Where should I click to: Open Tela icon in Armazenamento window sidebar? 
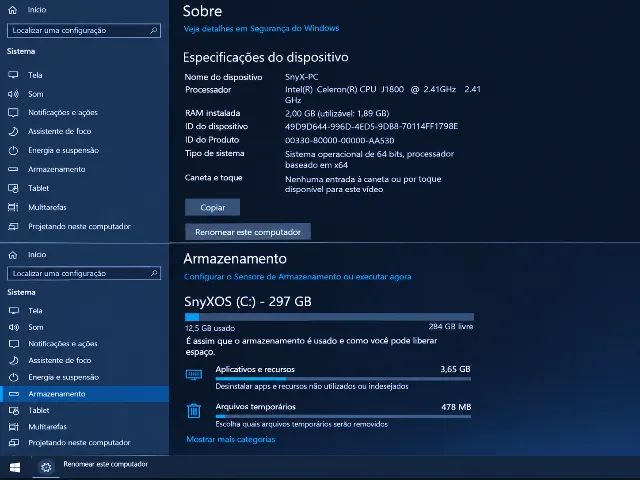[14, 311]
